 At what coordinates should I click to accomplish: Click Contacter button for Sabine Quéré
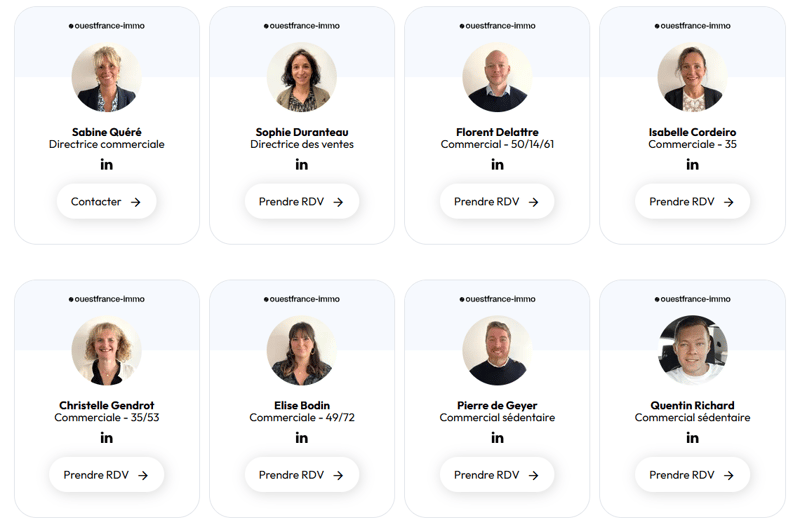pos(106,202)
